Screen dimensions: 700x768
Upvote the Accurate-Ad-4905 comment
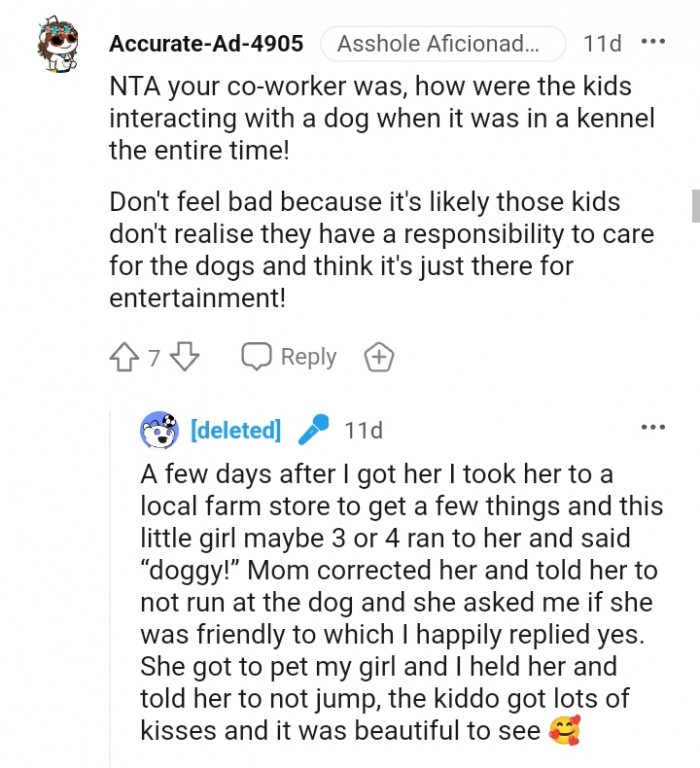point(125,357)
